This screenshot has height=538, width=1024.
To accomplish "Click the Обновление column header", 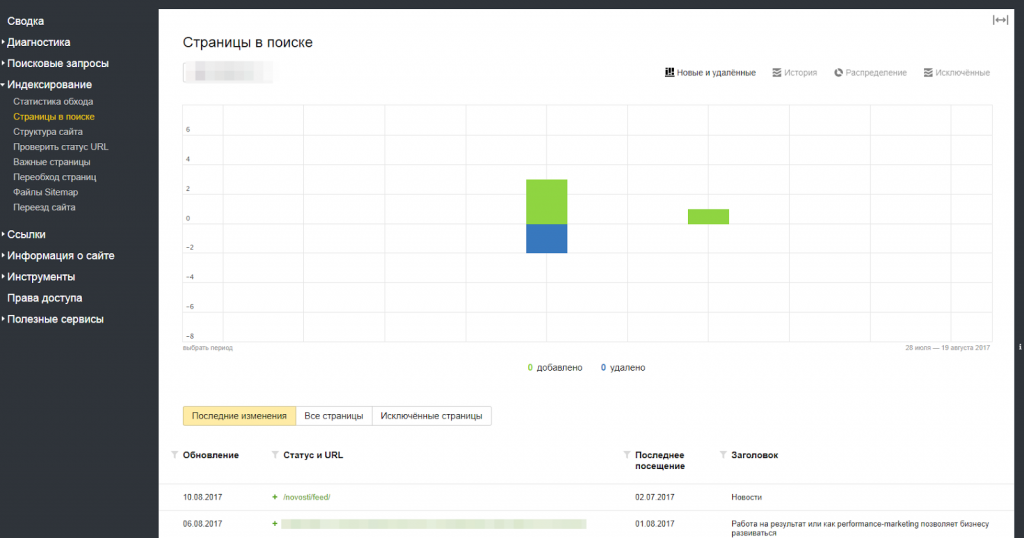I will (211, 455).
